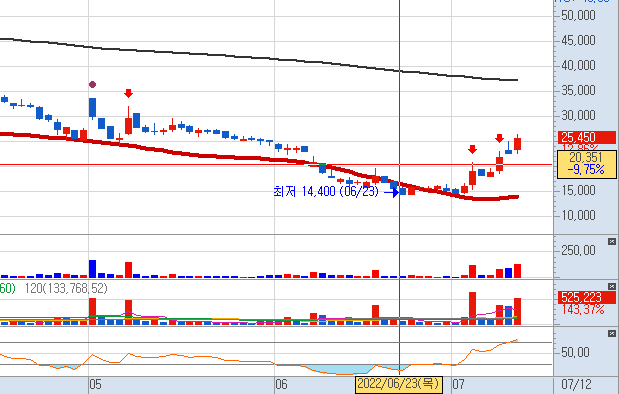Click the 250,00 volume axis label
This screenshot has width=619, height=394.
click(x=578, y=250)
